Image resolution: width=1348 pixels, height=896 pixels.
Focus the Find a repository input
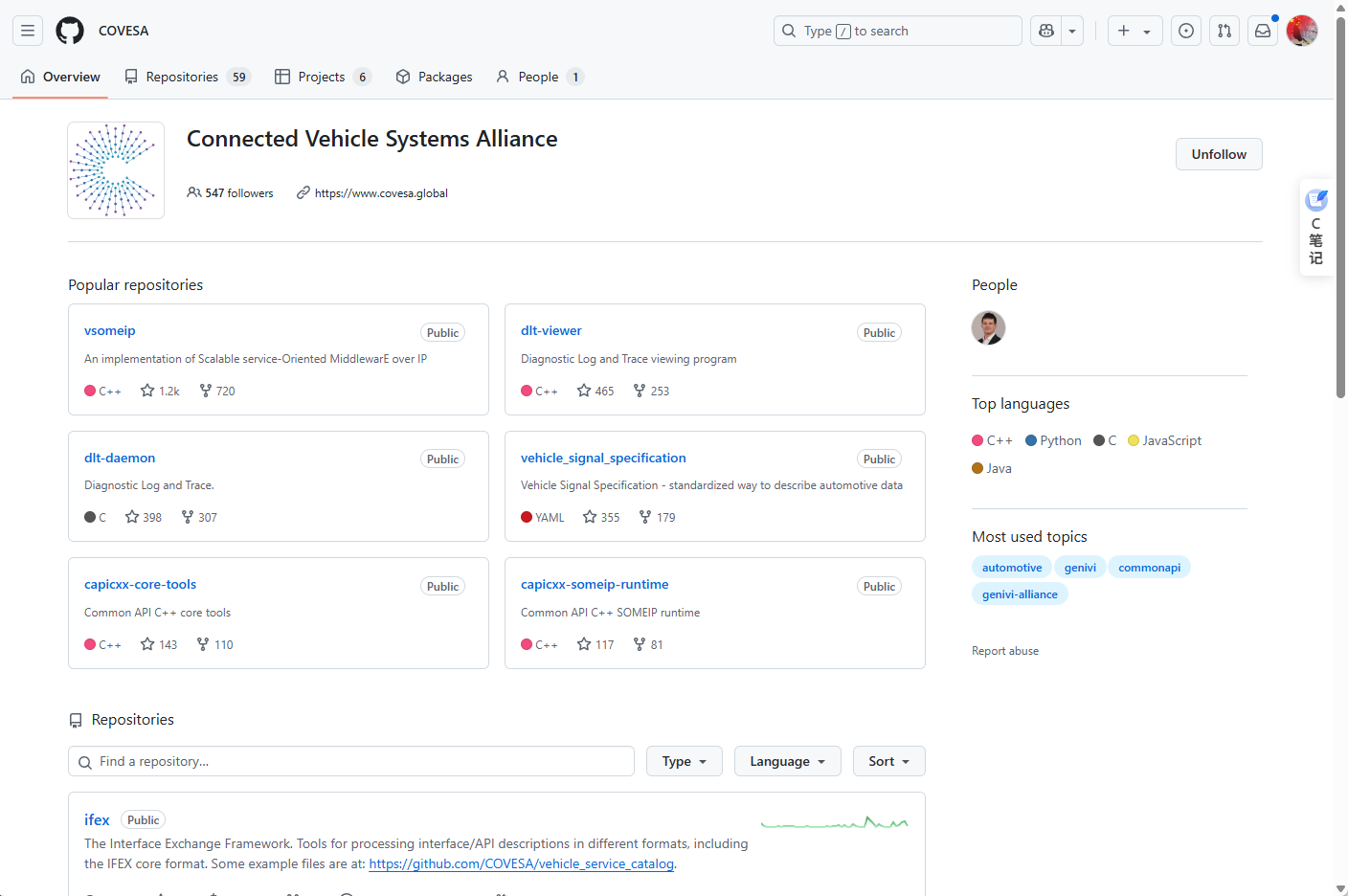pos(351,761)
